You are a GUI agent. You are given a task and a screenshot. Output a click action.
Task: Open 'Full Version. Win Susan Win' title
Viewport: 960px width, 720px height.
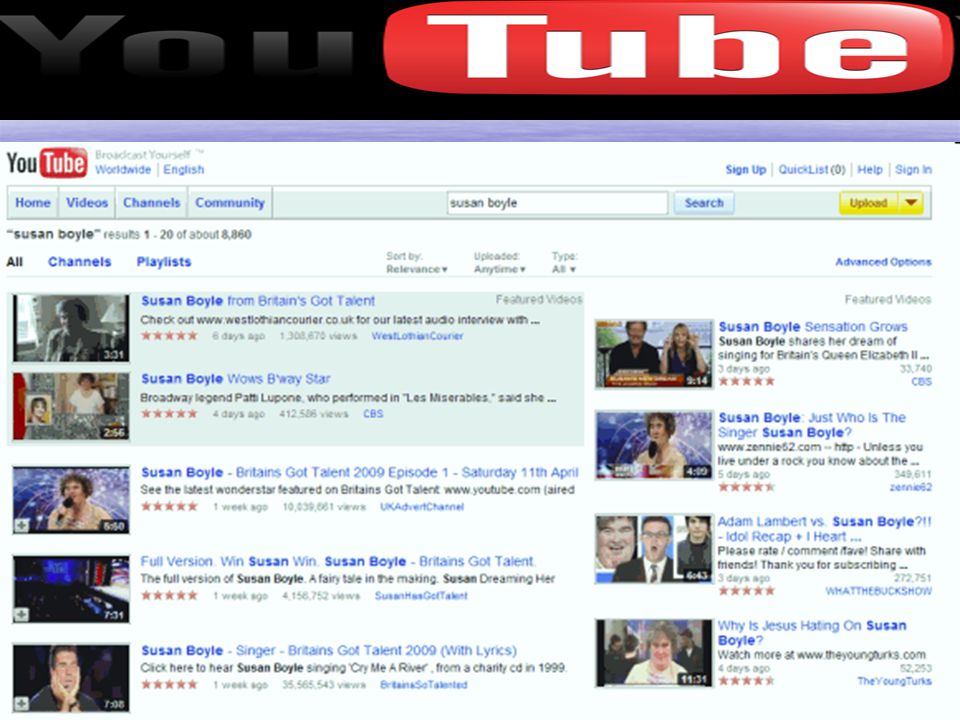(x=338, y=561)
